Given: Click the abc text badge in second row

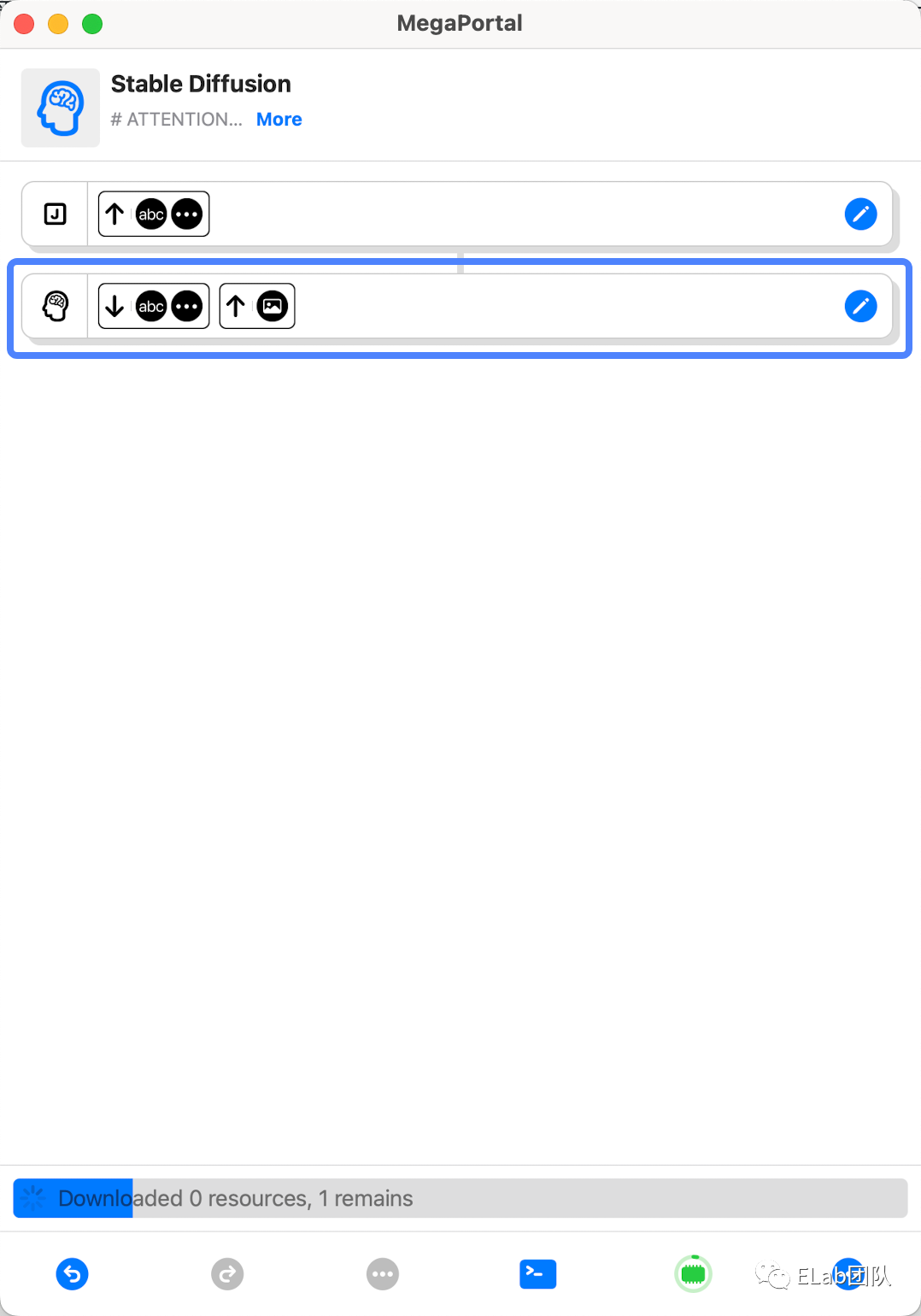Looking at the screenshot, I should [x=151, y=306].
